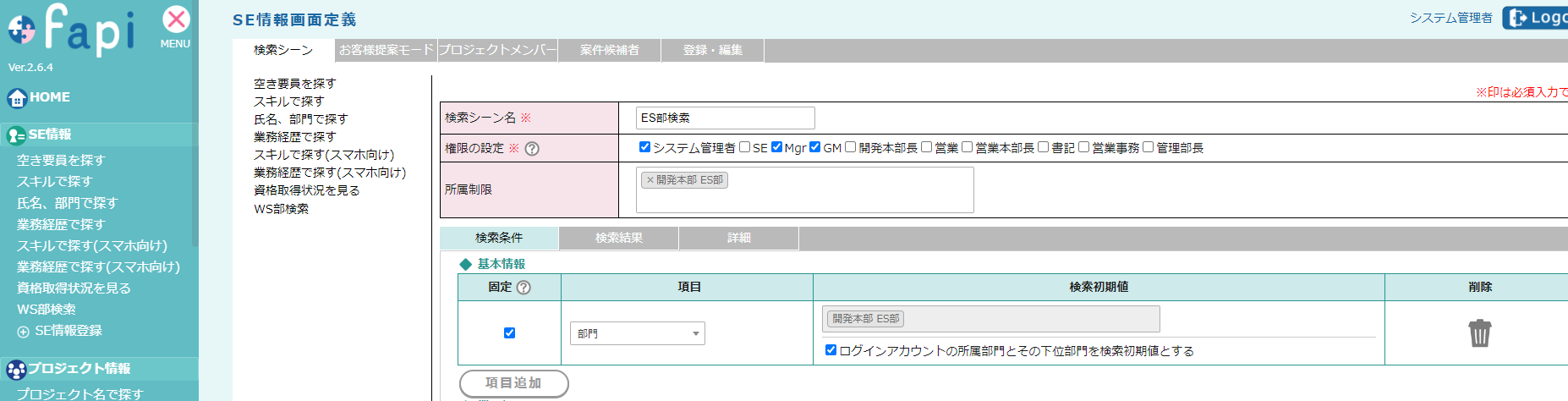Viewport: 1568px width, 401px height.
Task: Open the 部門 item dropdown
Action: click(638, 333)
